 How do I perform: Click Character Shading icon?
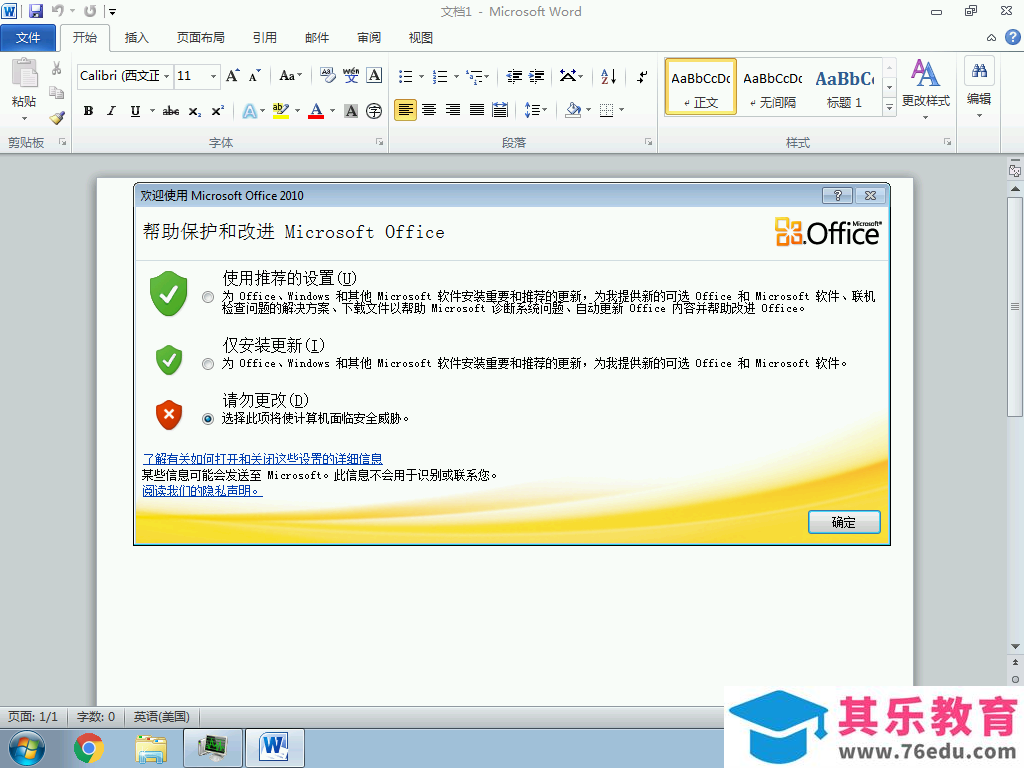[351, 111]
